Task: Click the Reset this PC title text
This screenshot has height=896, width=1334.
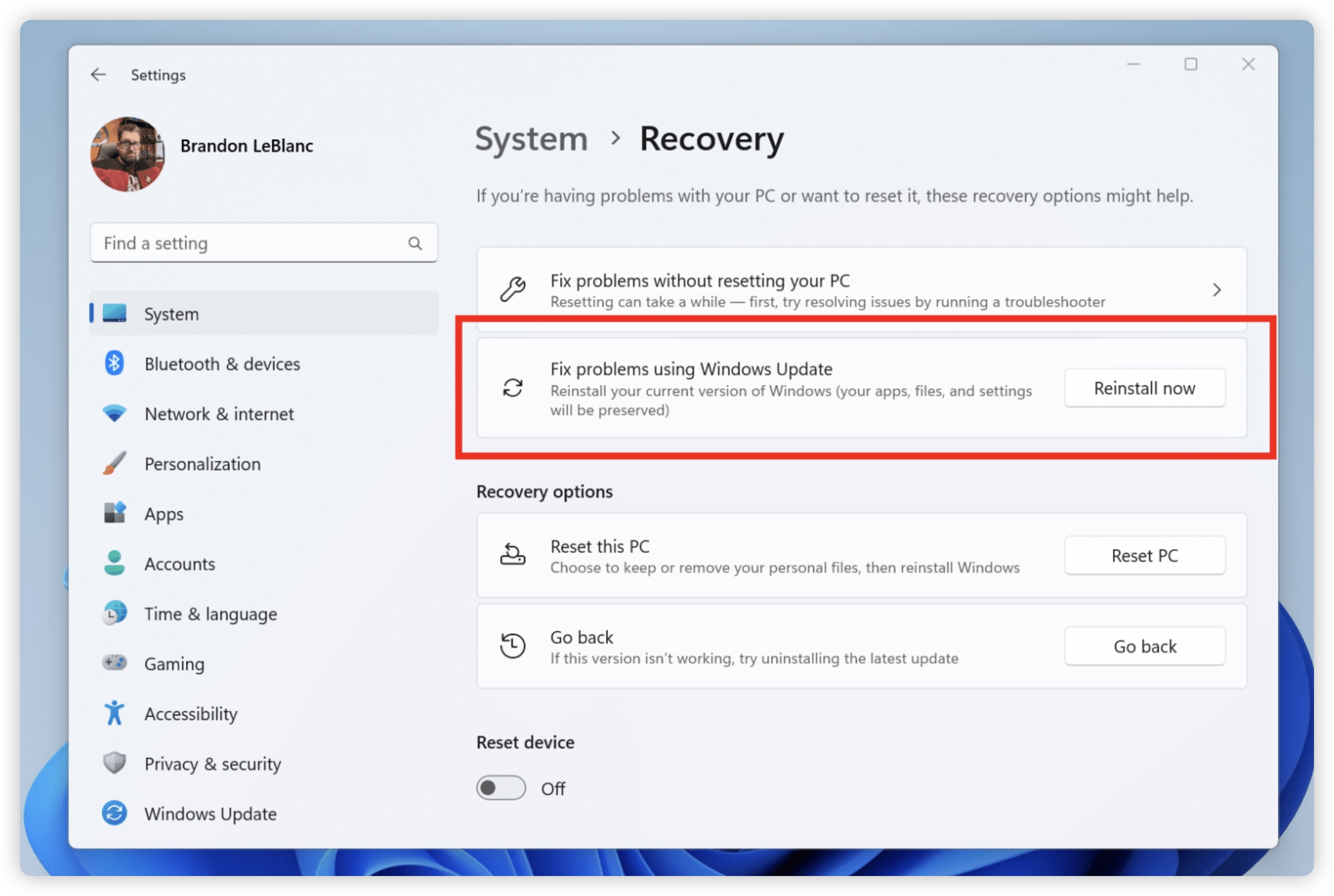Action: click(600, 546)
